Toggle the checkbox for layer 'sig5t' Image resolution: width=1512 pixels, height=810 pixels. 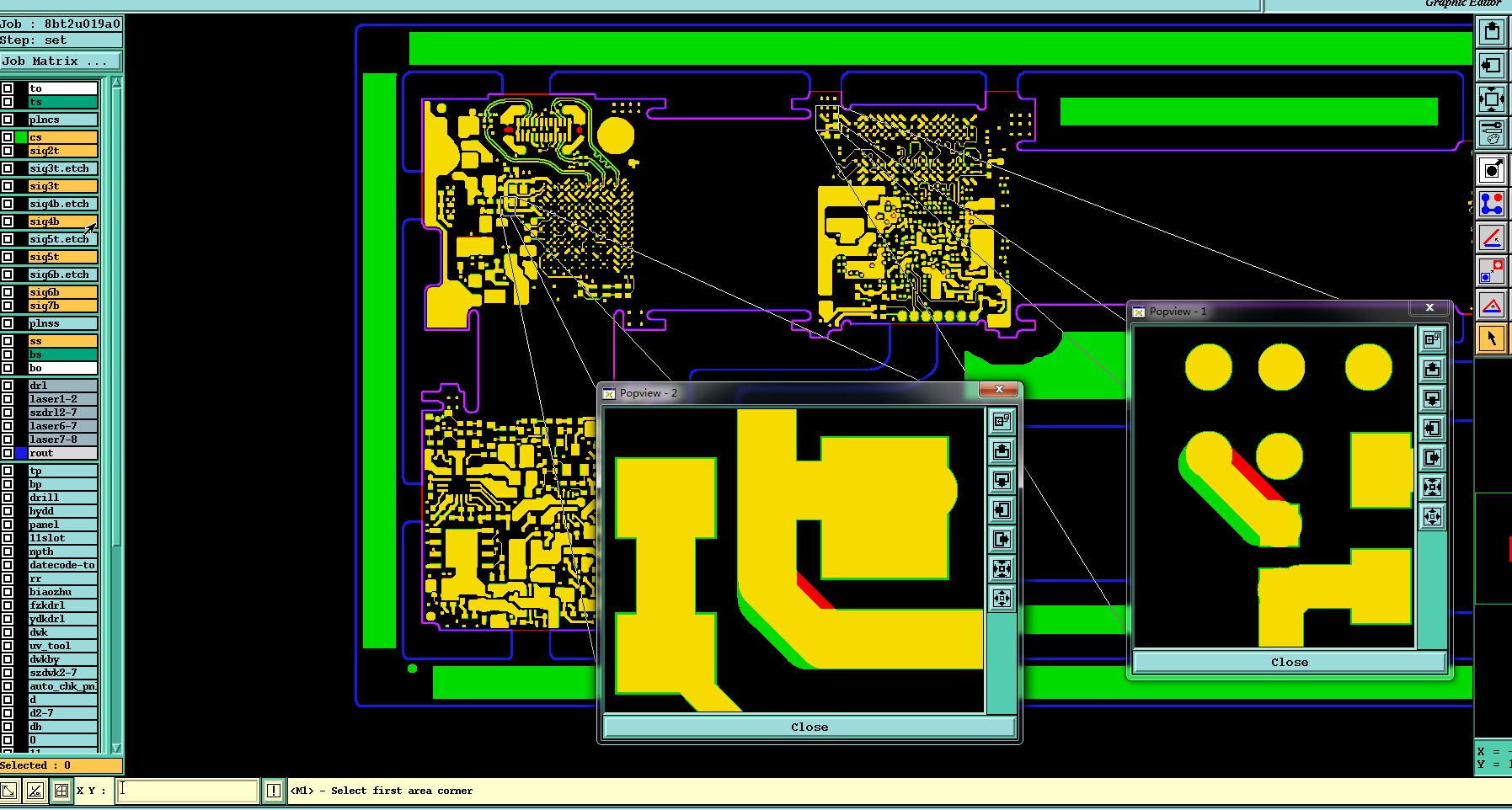8,257
